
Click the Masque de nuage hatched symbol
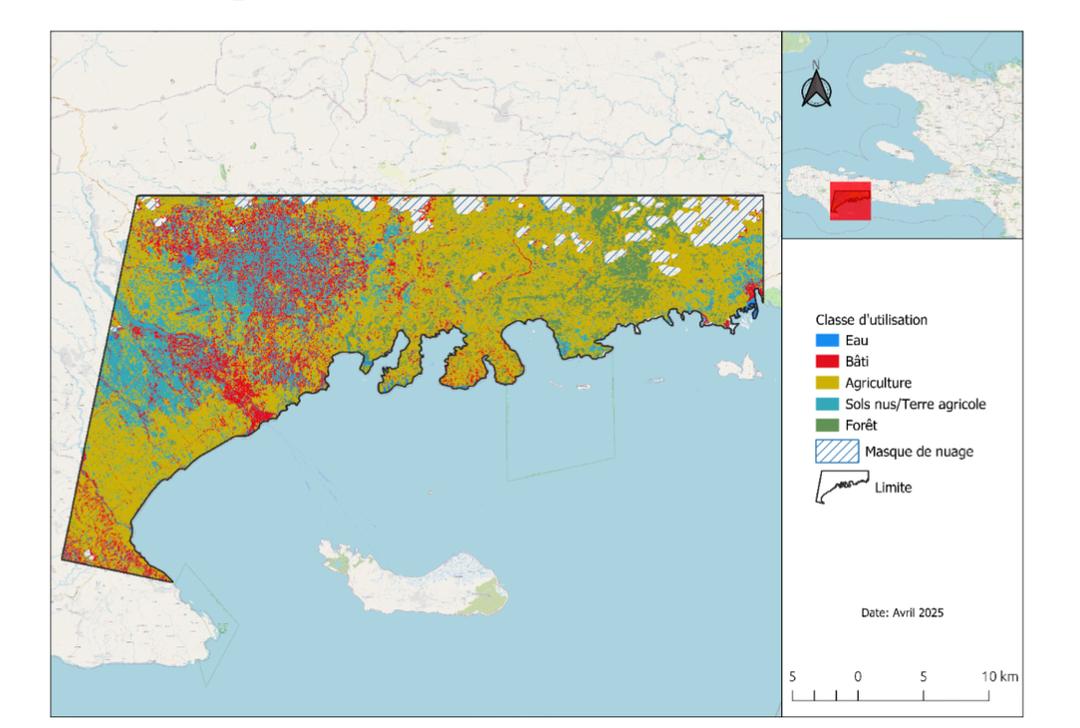(x=838, y=451)
